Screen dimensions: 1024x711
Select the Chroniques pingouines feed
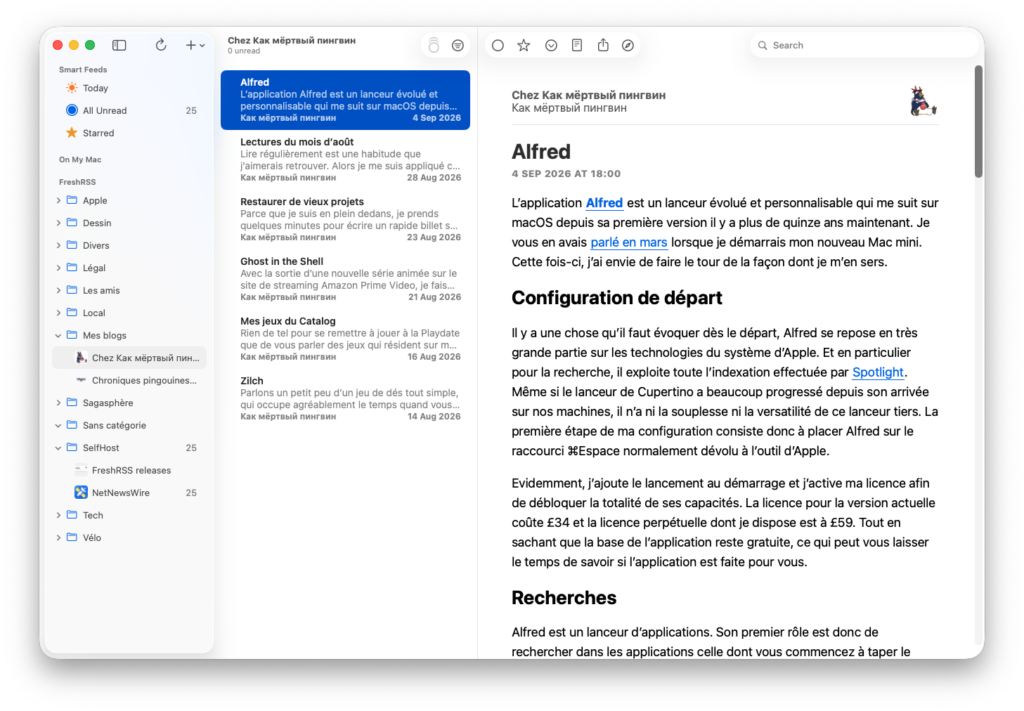coord(129,380)
